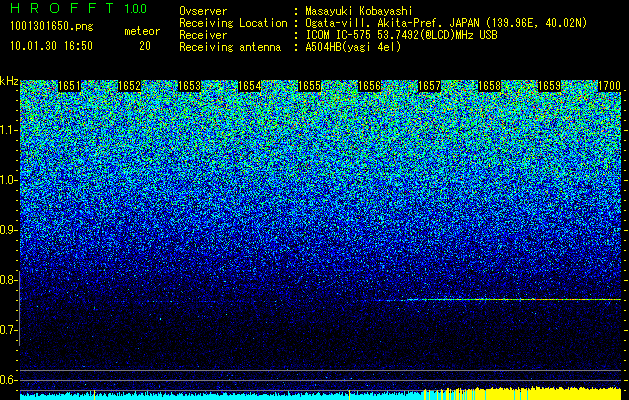Click the HROFFT 1.0.0 title text
The height and width of the screenshot is (400, 629).
tap(79, 8)
